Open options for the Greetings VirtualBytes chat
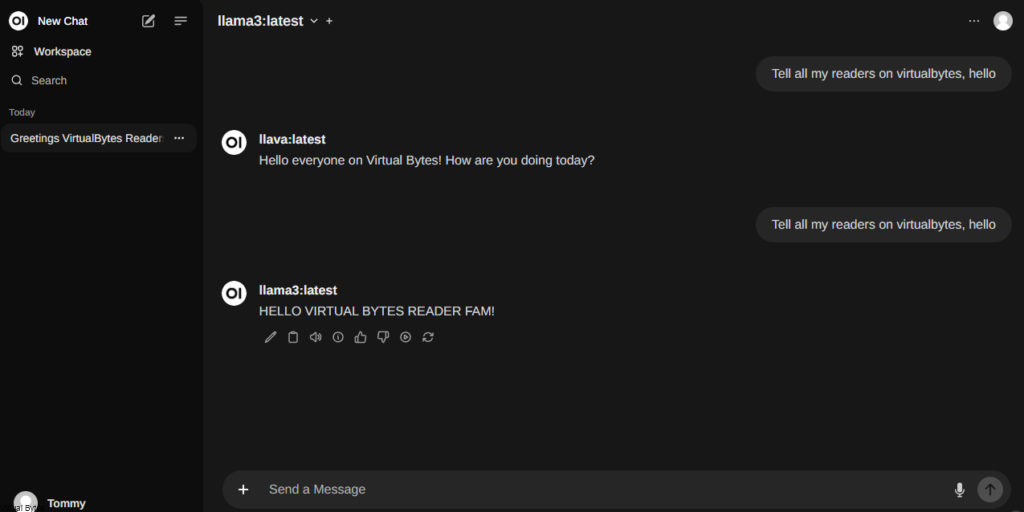The image size is (1024, 512). coord(179,138)
